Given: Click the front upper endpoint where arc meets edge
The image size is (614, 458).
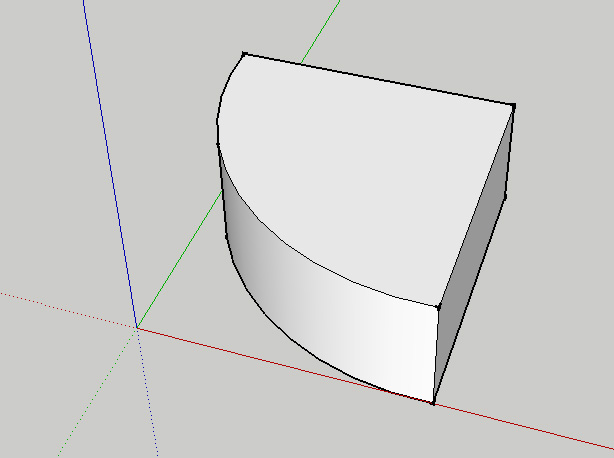Looking at the screenshot, I should pos(439,307).
